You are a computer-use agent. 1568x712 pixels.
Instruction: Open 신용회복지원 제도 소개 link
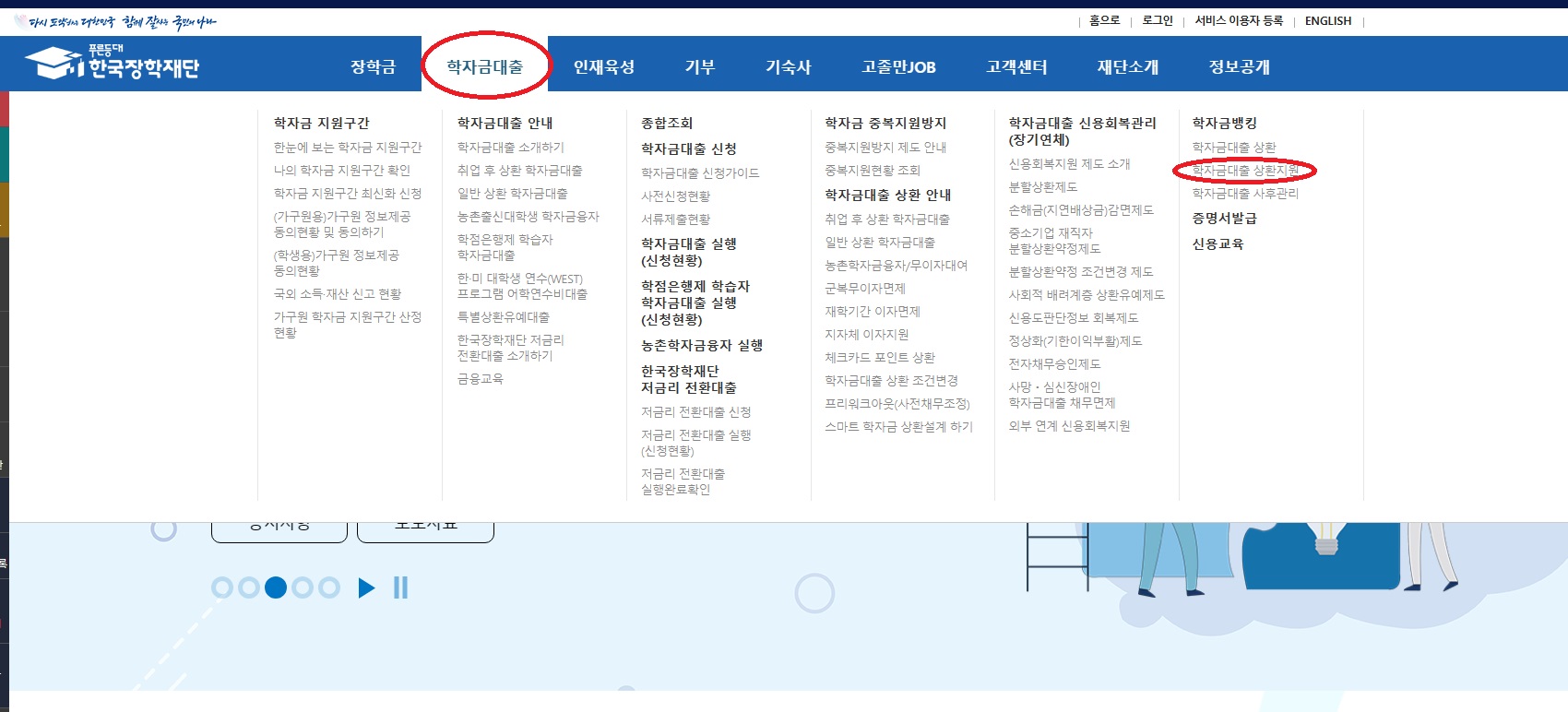coord(1069,163)
